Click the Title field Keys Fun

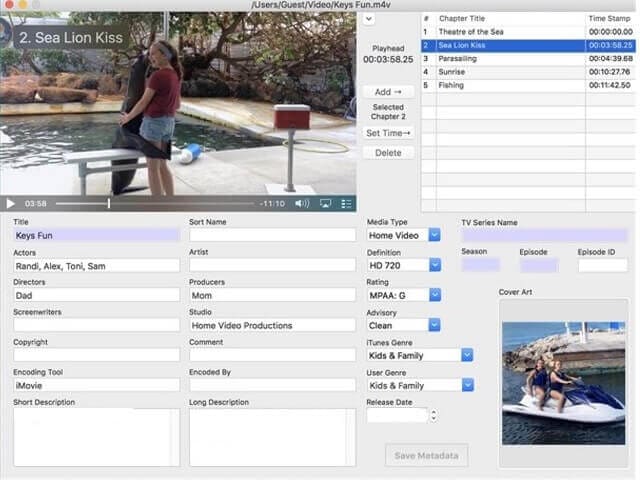coord(96,235)
